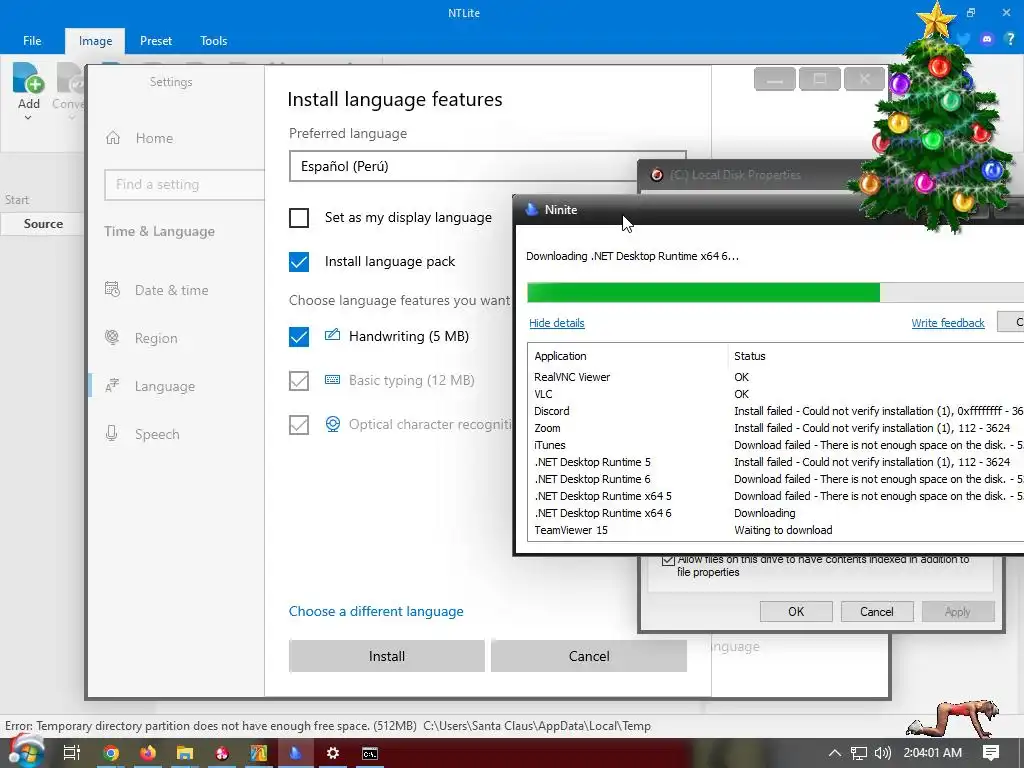Select the RealVNC Viewer row
The height and width of the screenshot is (768, 1024).
(x=777, y=377)
